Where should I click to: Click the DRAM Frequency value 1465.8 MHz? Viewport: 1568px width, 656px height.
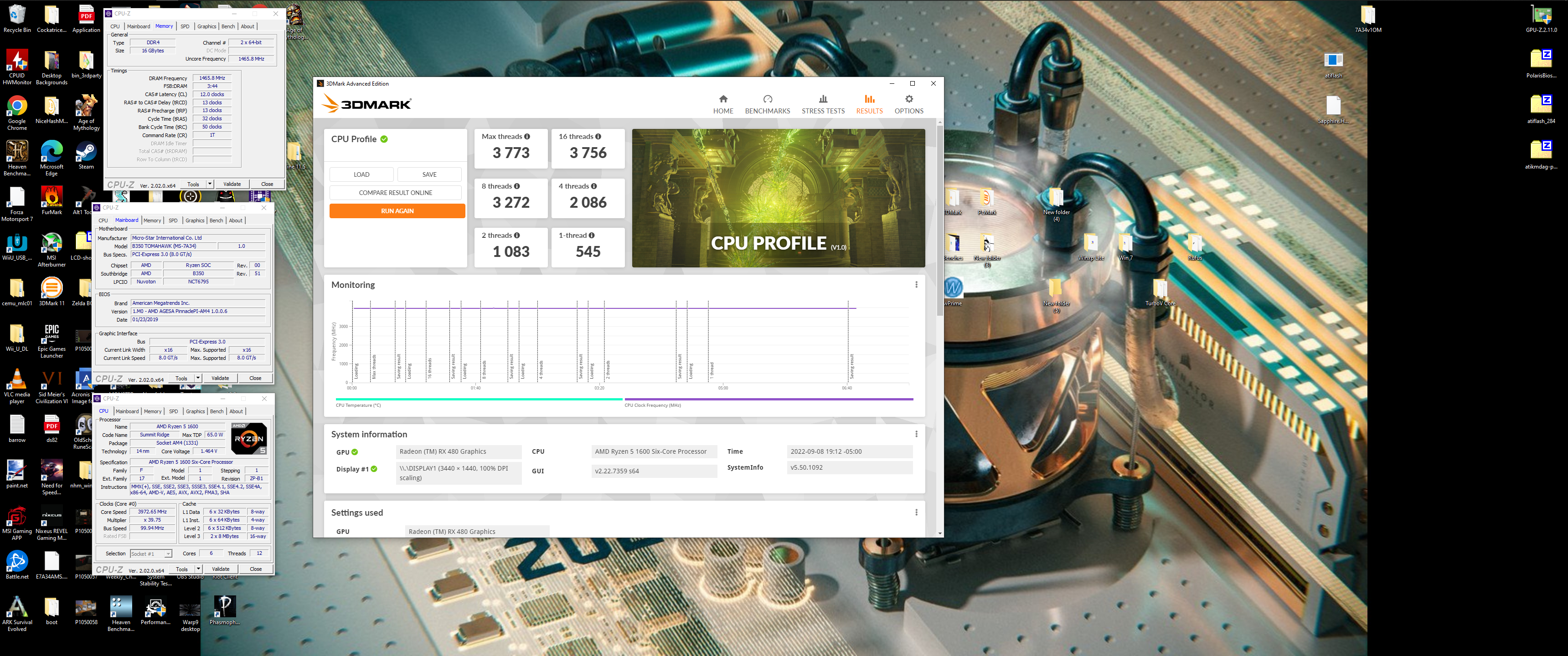pos(212,78)
